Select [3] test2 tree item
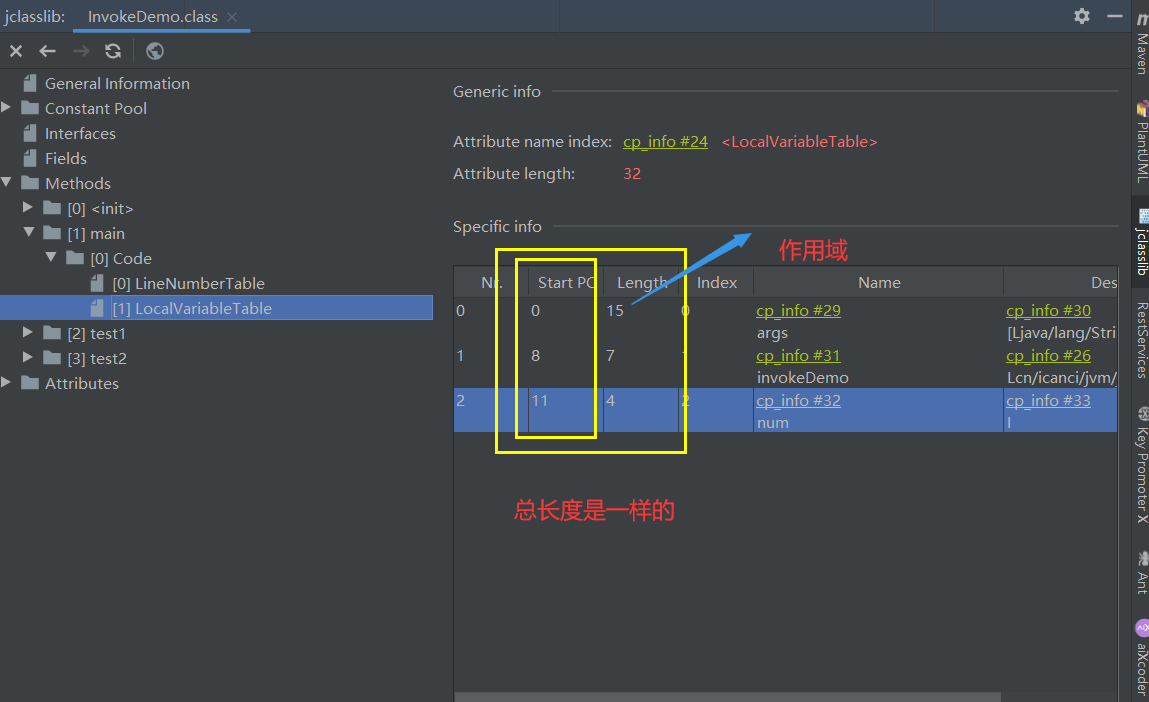Image resolution: width=1149 pixels, height=702 pixels. click(97, 358)
